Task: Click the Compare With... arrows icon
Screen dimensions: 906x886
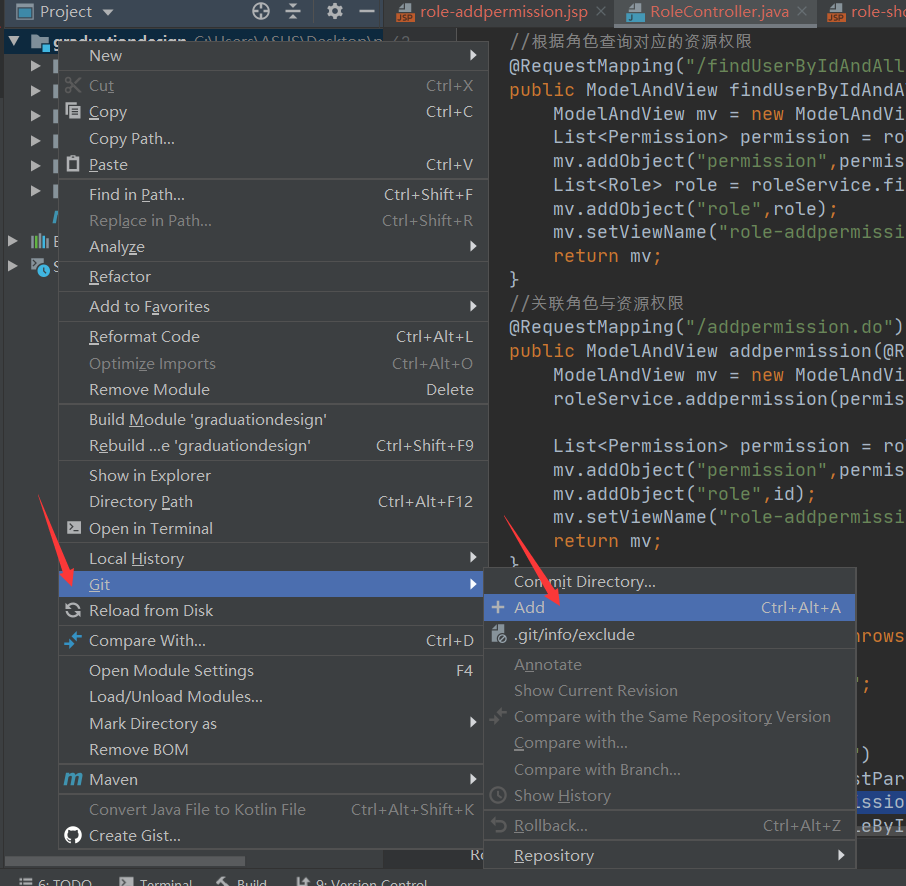Action: (73, 640)
